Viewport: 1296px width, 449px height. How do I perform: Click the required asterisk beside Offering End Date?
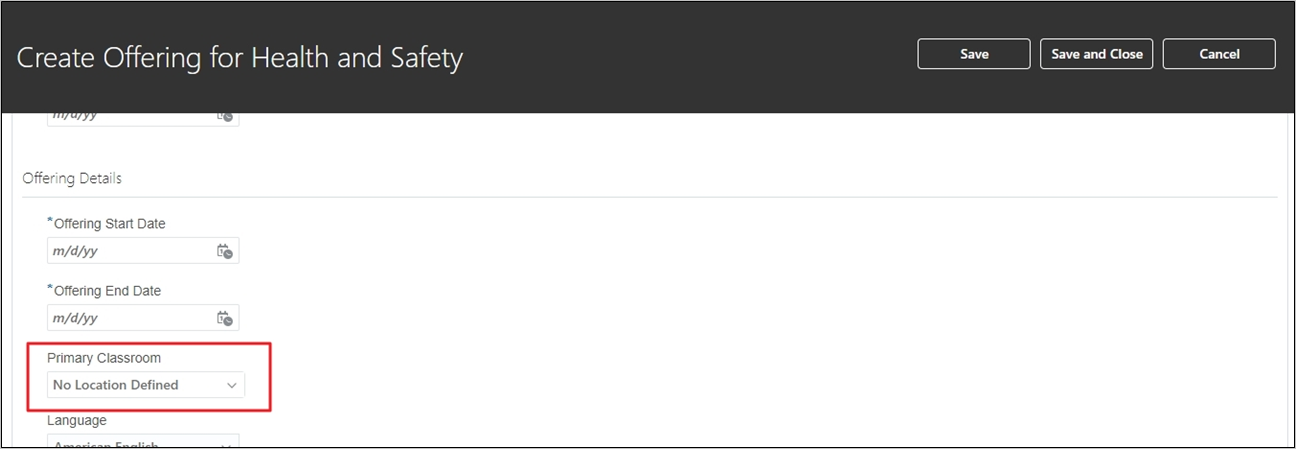click(49, 288)
